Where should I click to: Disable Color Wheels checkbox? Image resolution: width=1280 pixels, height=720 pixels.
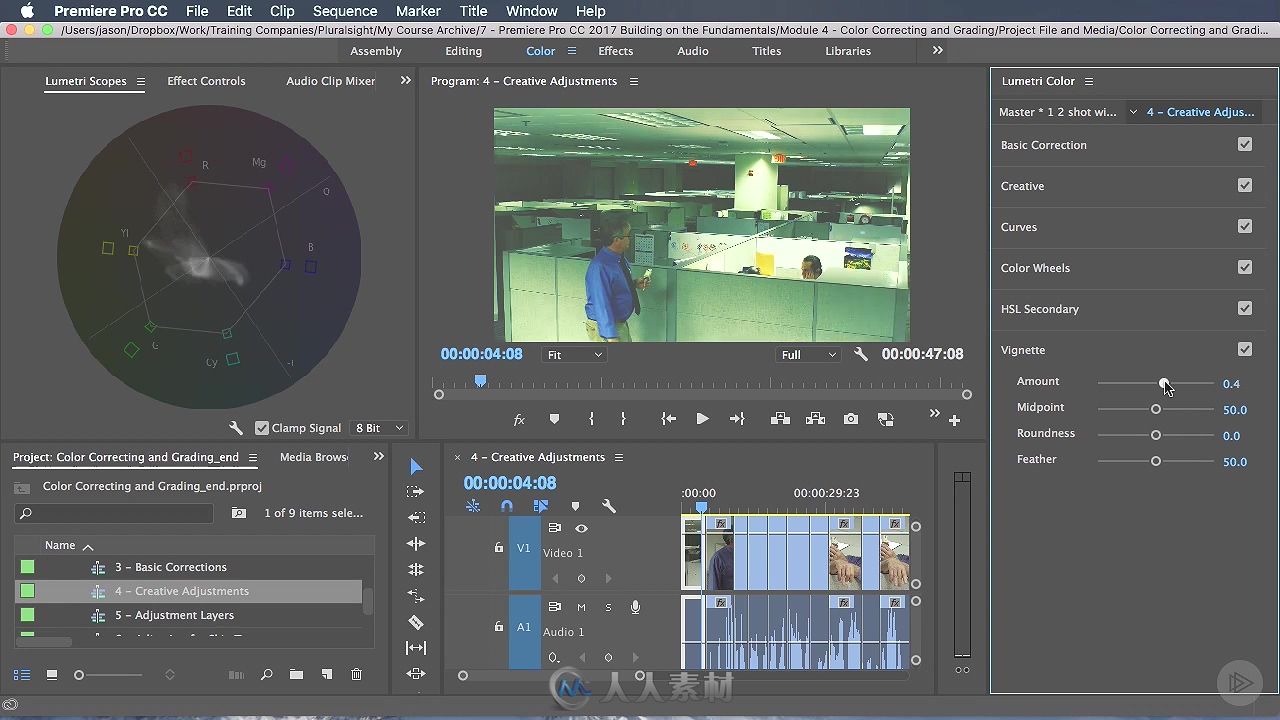(1245, 267)
